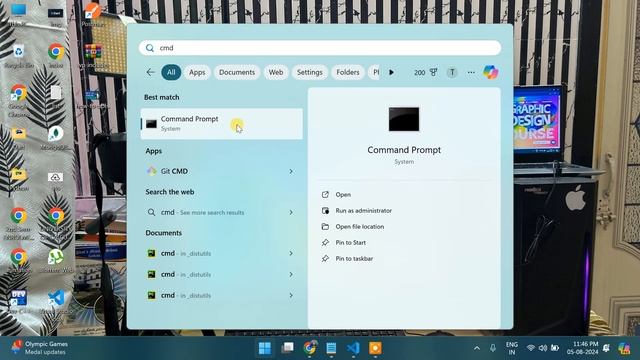640x360 pixels.
Task: Choose Open in the preview pane
Action: tap(343, 195)
